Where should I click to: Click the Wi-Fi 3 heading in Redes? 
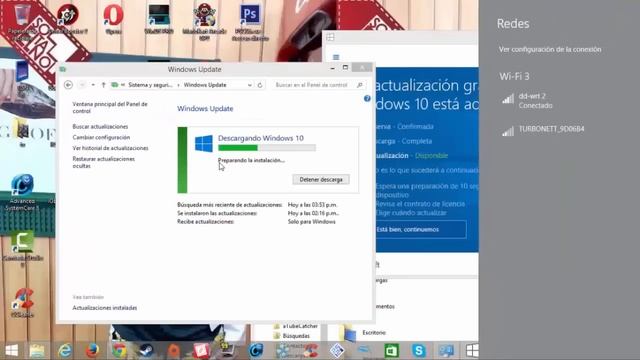(x=514, y=76)
